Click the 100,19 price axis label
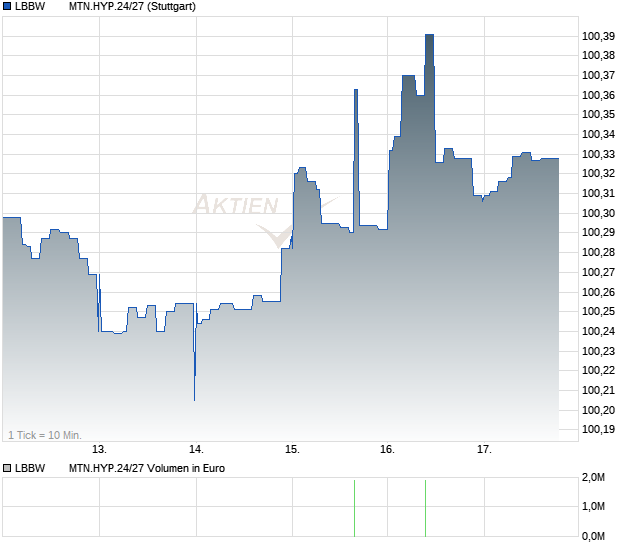 (x=598, y=429)
